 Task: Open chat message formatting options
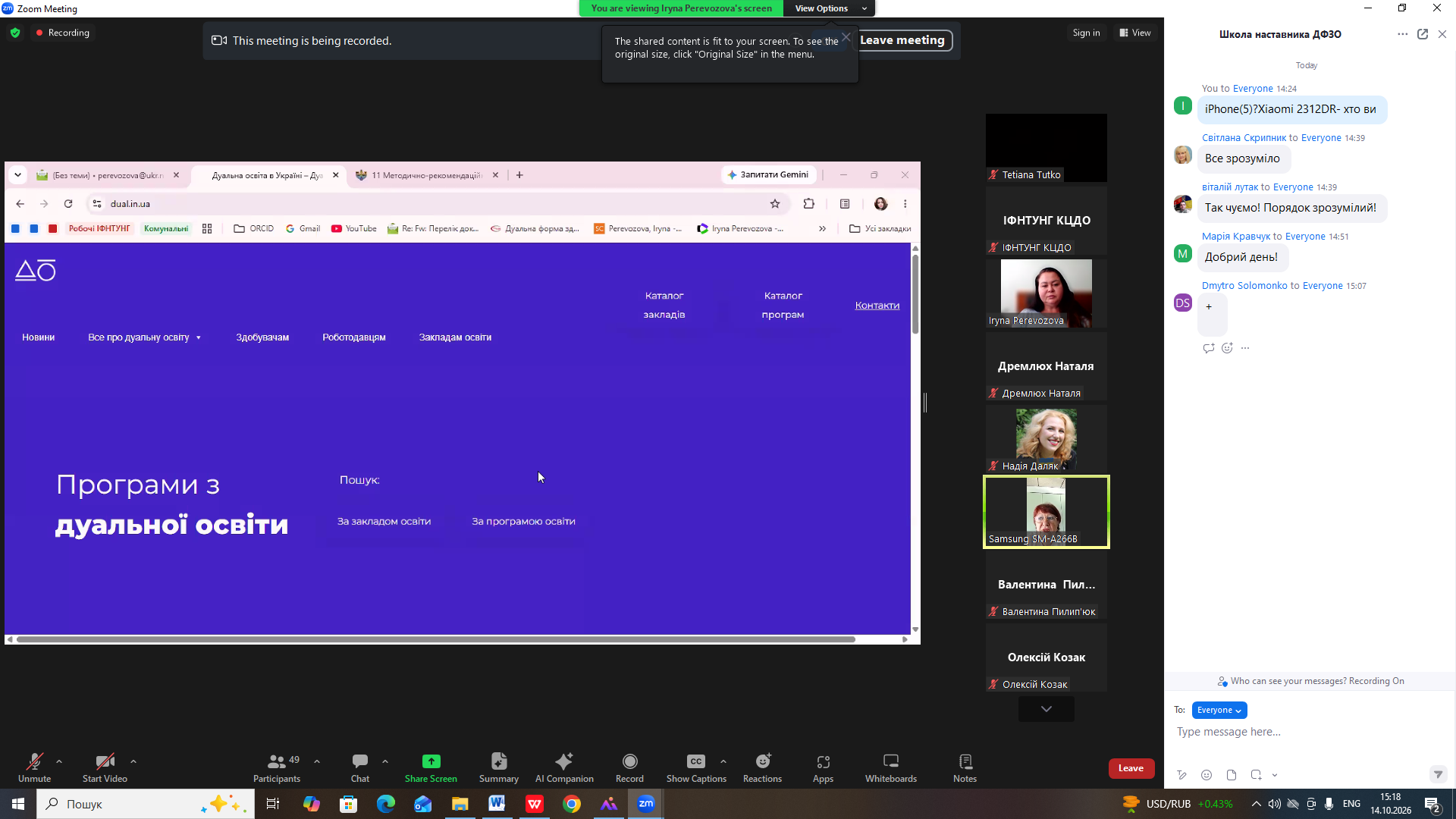1181,775
